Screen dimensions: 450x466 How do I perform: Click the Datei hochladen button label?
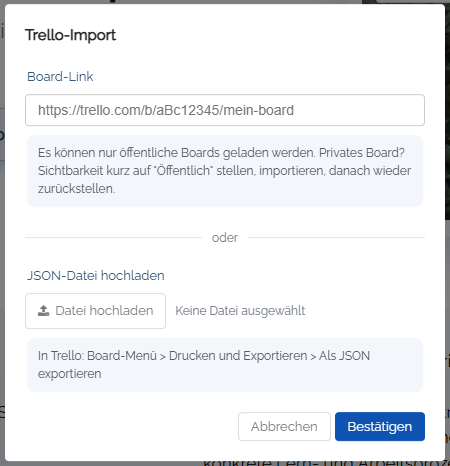[x=104, y=311]
